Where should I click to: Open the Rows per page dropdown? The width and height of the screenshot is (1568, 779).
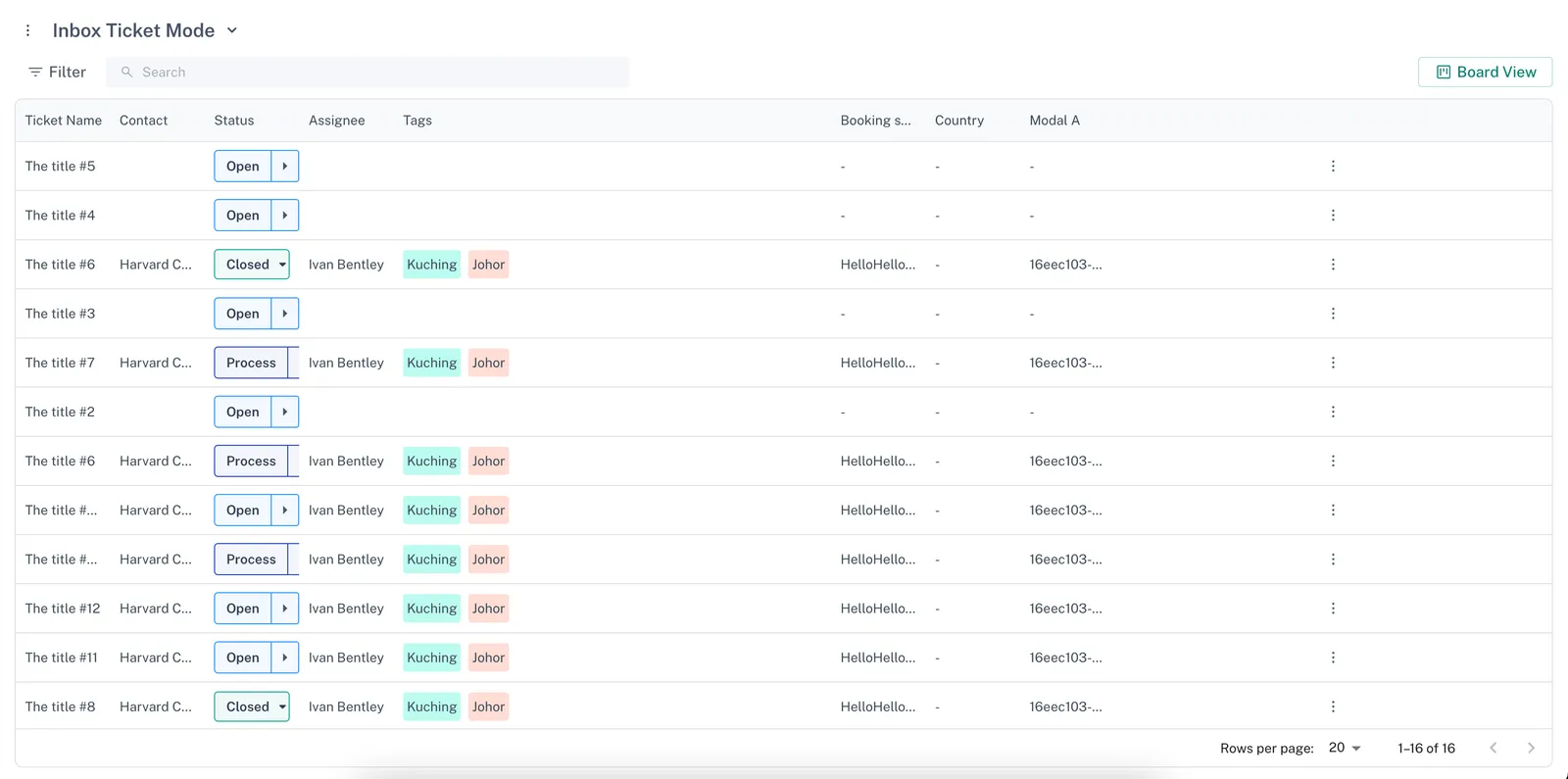(1345, 748)
